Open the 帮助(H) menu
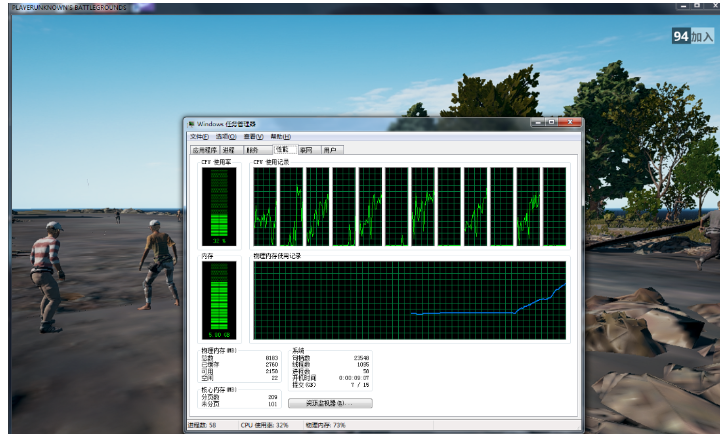Viewport: 720px width, 434px height. [x=281, y=137]
